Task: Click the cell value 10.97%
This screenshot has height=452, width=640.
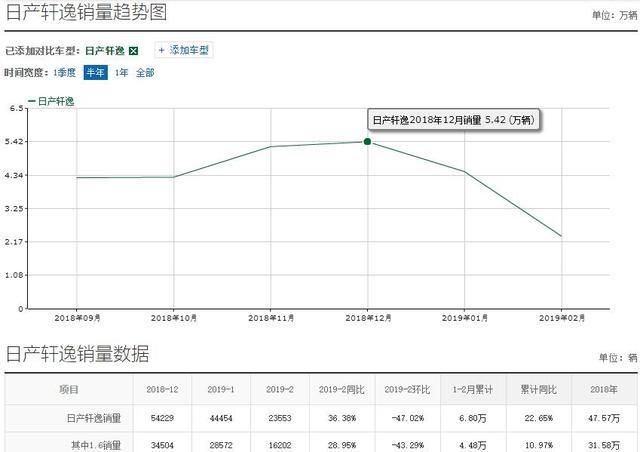Action: [538, 445]
